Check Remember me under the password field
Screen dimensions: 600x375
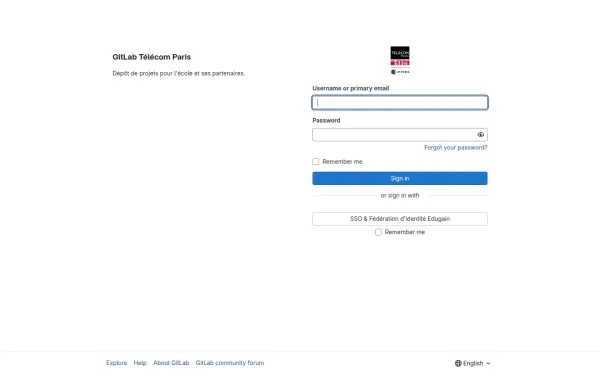coord(315,161)
